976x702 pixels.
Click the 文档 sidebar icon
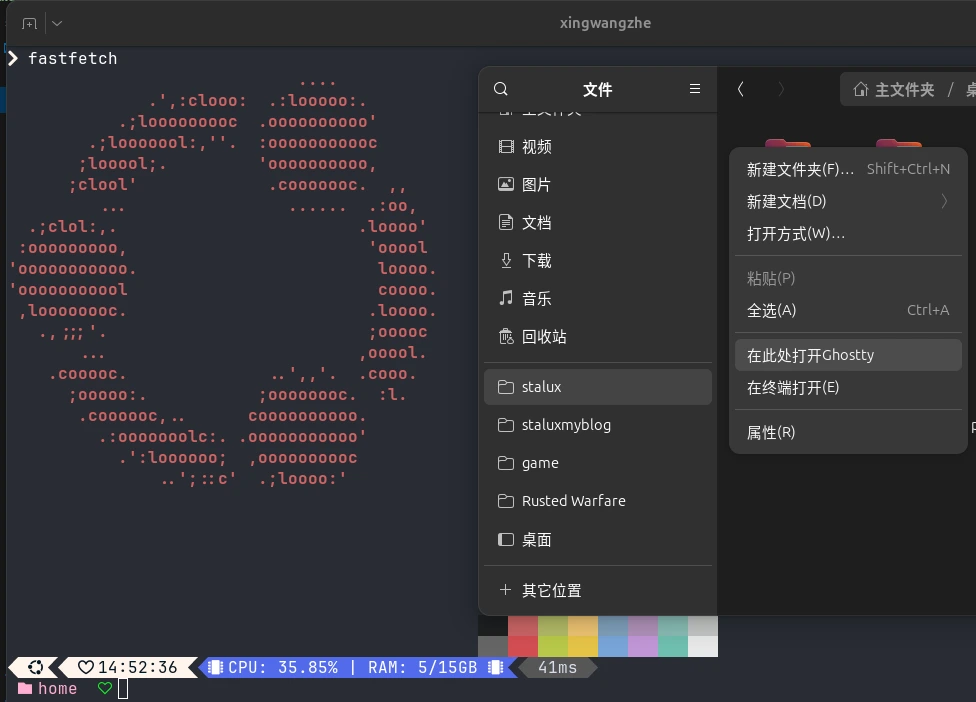[506, 222]
